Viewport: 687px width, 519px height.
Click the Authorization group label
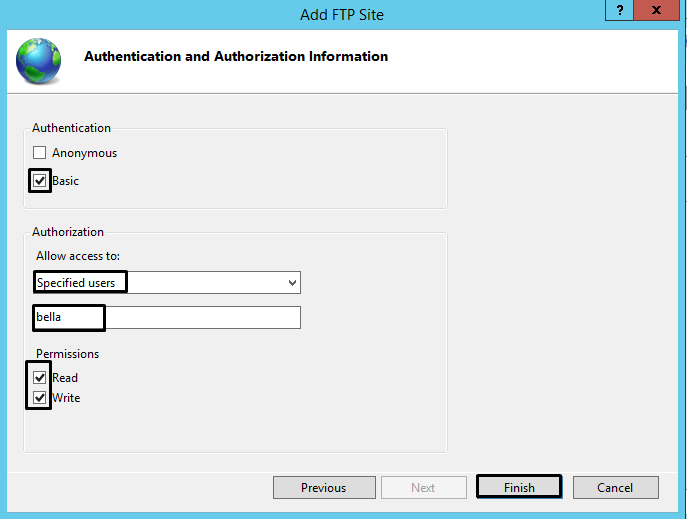(68, 232)
